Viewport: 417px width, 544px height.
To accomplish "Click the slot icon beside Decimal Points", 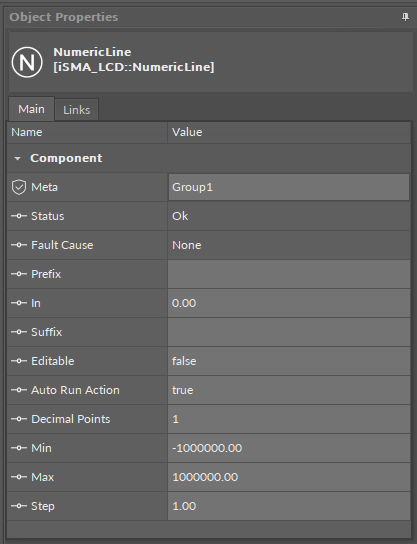I will tap(19, 419).
